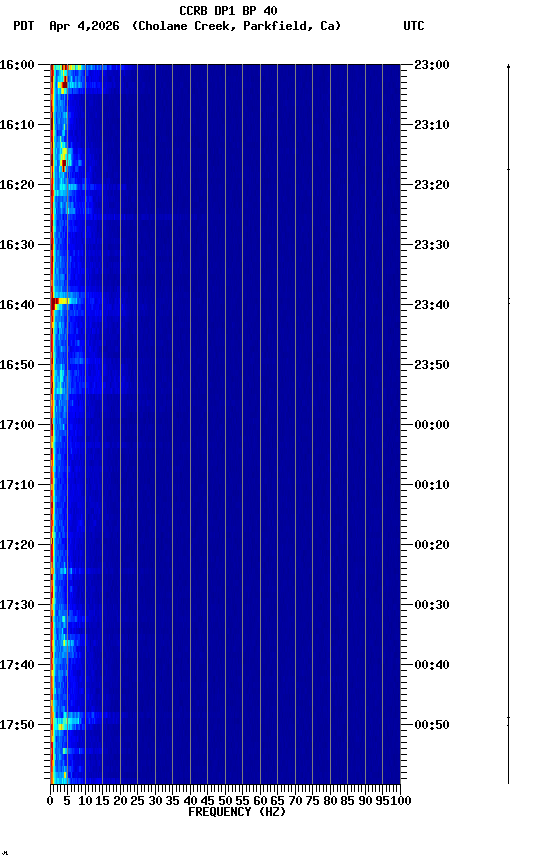The height and width of the screenshot is (864, 552).
Task: Click the 15 Hz frequency axis label
Action: 102,801
